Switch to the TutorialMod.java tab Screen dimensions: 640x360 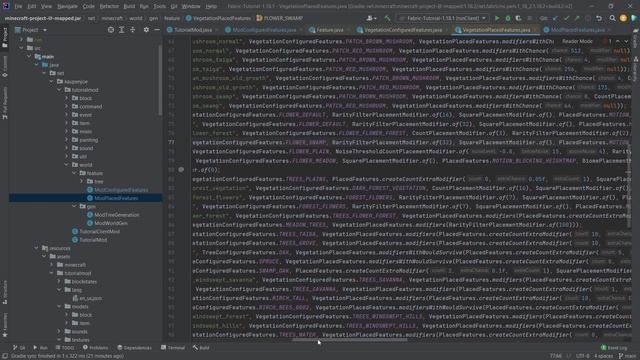coord(193,30)
